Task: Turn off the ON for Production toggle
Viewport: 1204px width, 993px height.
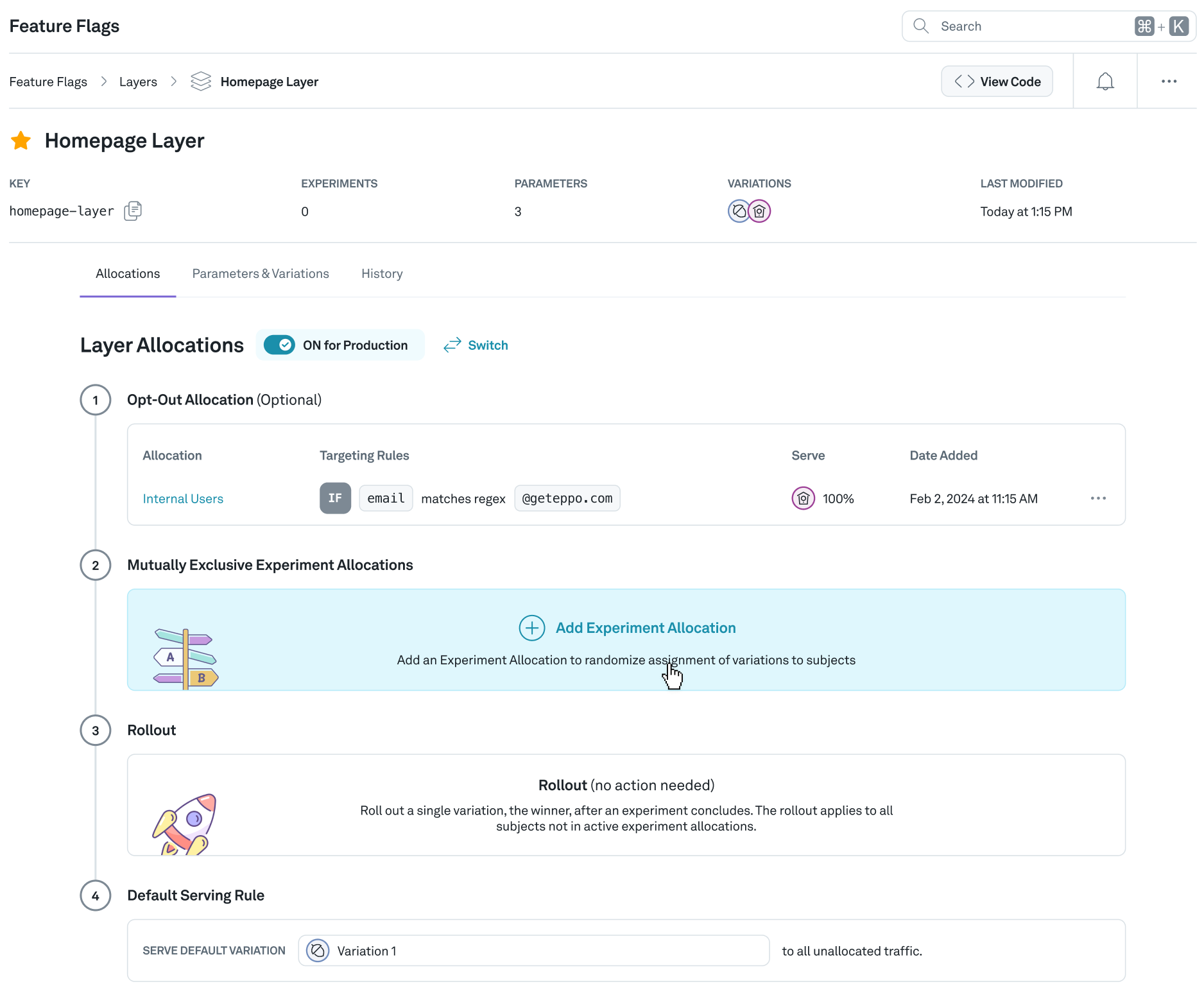Action: 279,345
